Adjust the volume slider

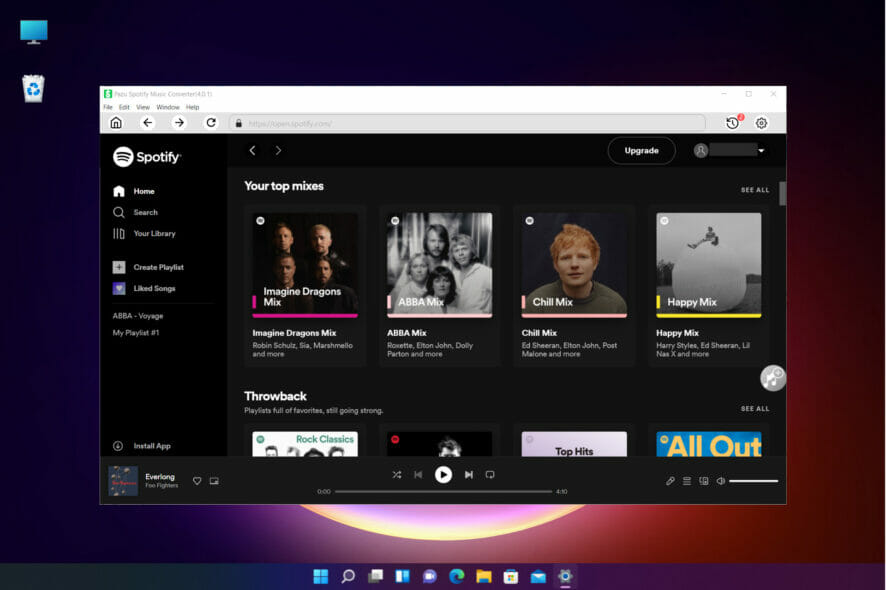(753, 481)
